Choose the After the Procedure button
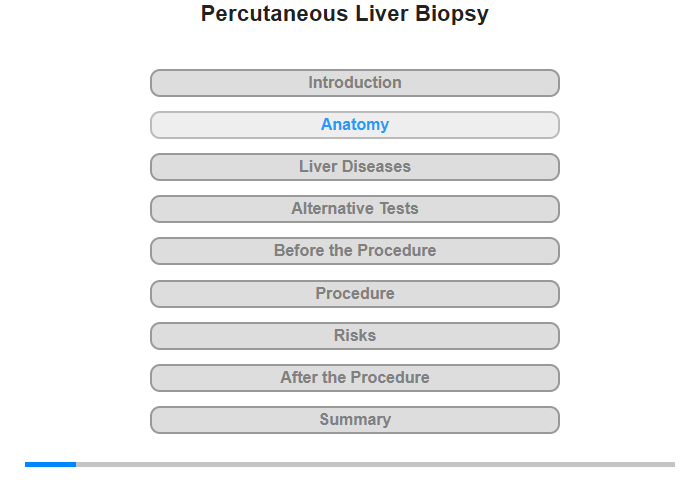Image resolution: width=700 pixels, height=480 pixels. (x=355, y=378)
